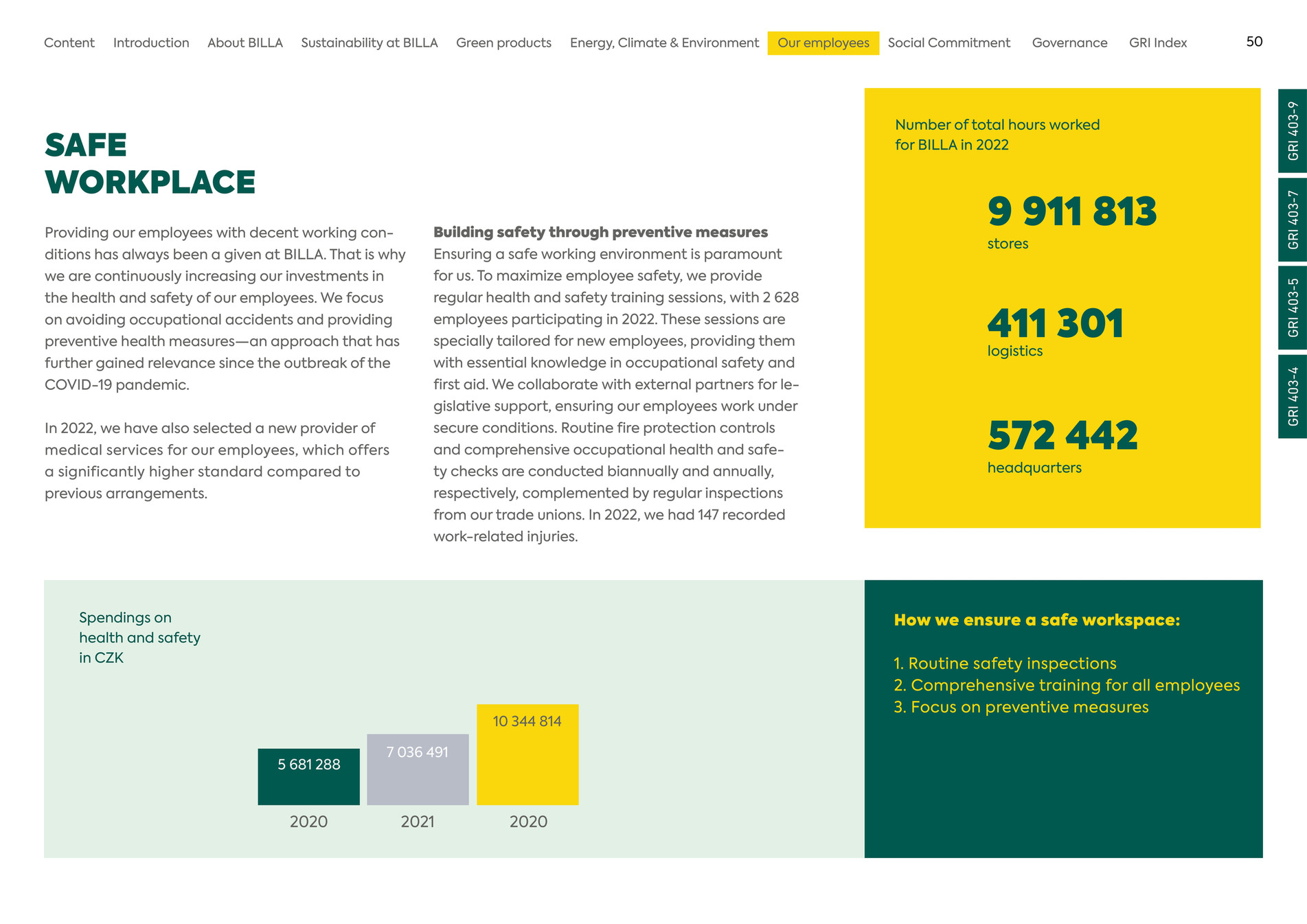This screenshot has height=924, width=1307.
Task: Open the GRI 403-7 side tab
Action: [x=1293, y=220]
